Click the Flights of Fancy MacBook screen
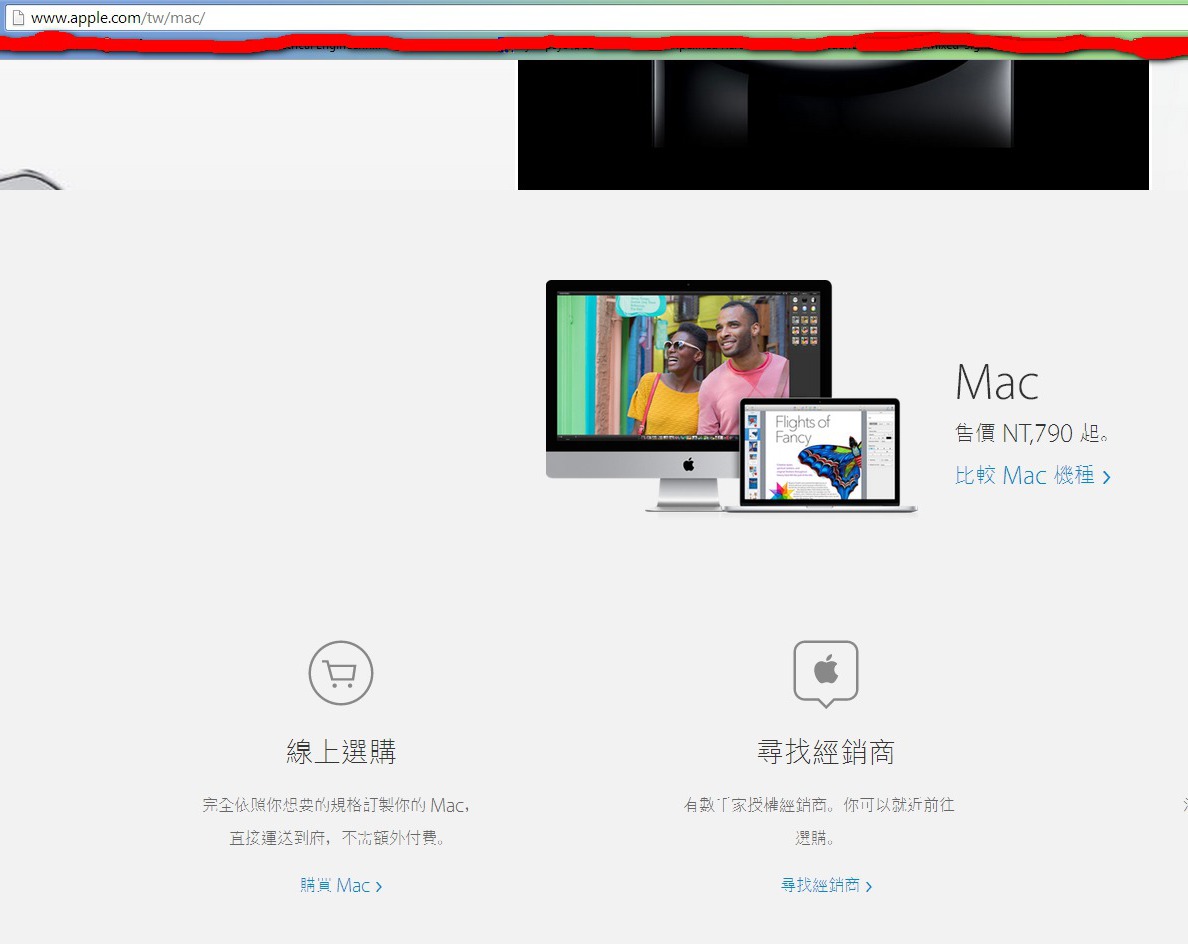The height and width of the screenshot is (944, 1188). [x=820, y=452]
